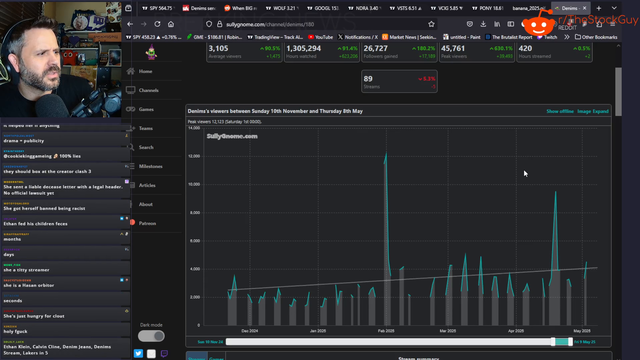This screenshot has height=360, width=640.
Task: Open the Milestones sidebar link
Action: point(151,166)
